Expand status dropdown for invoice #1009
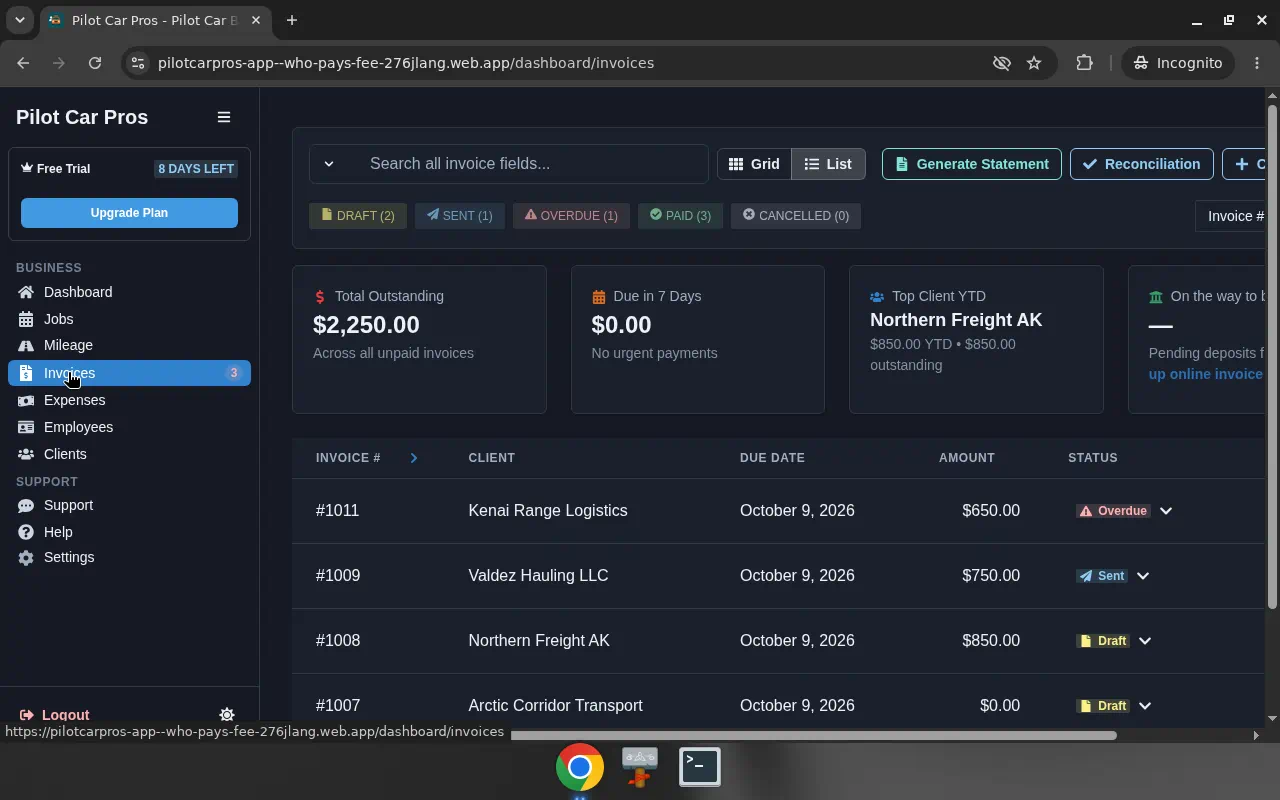Screen dimensions: 1280x800 (x=1143, y=576)
